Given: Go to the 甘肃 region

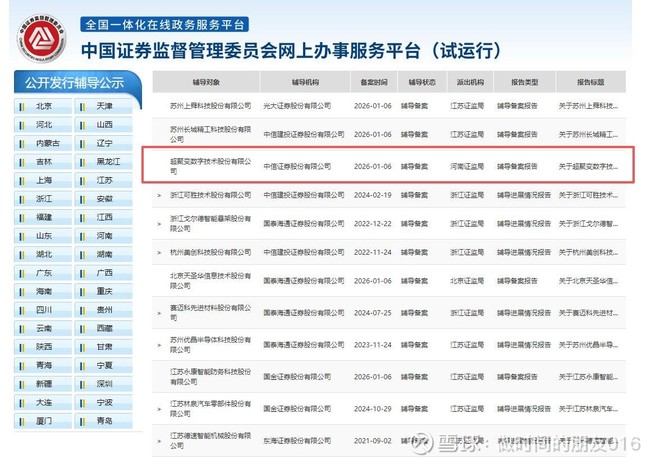Looking at the screenshot, I should pos(104,347).
